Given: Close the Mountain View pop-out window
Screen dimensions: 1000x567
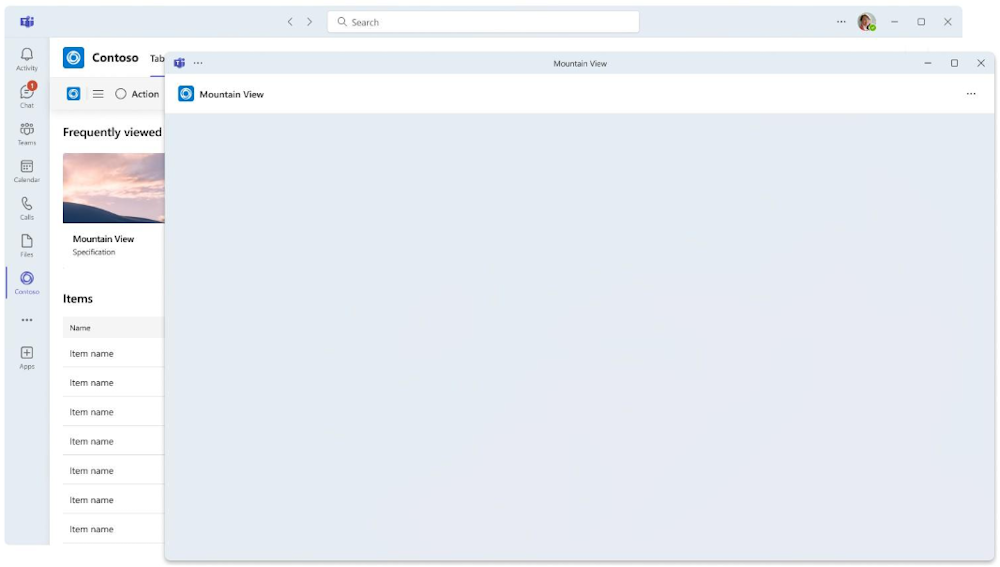Looking at the screenshot, I should point(981,63).
